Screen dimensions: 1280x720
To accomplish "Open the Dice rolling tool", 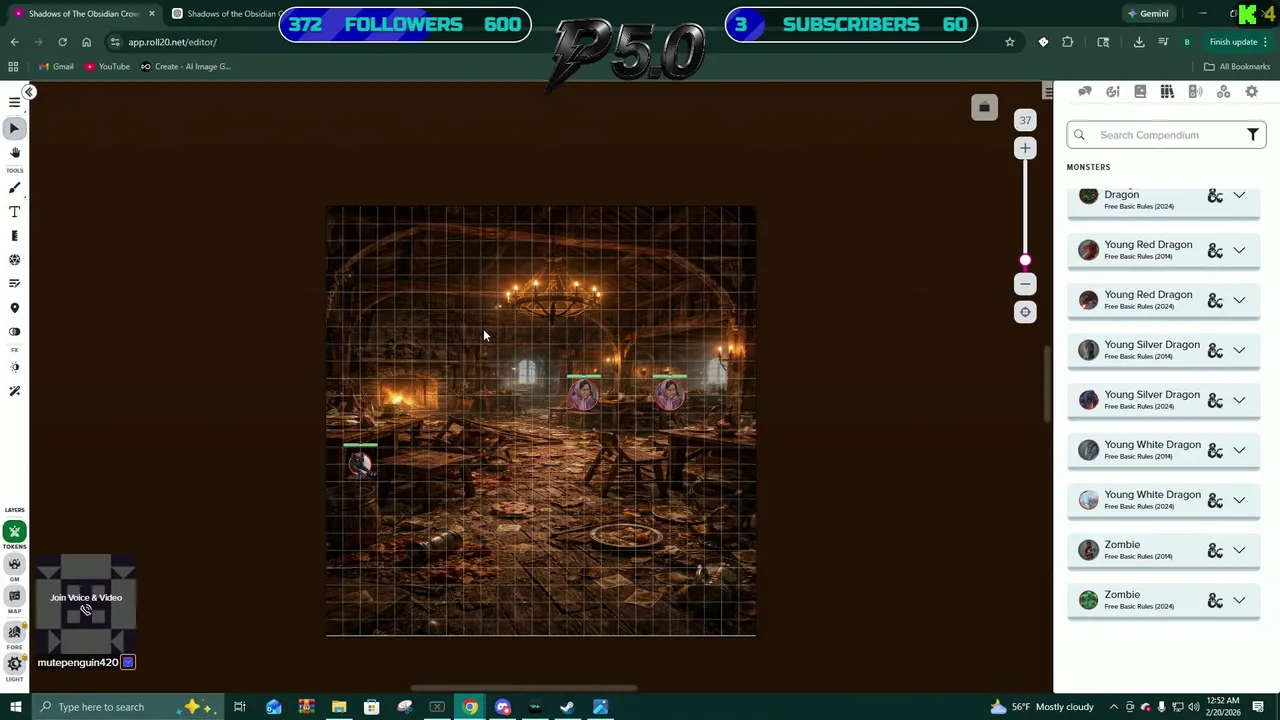I will (x=14, y=260).
